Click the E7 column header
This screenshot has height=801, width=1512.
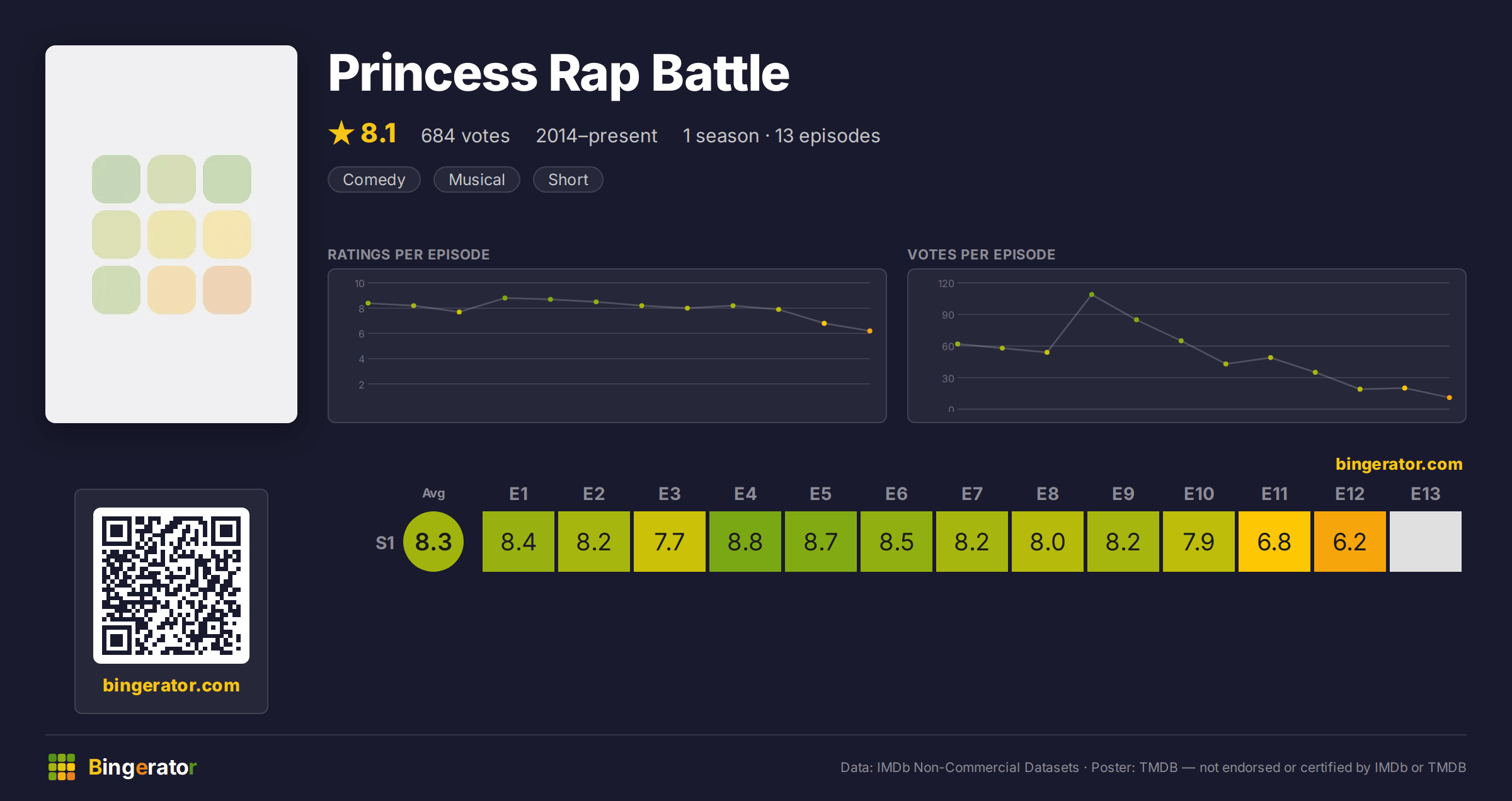click(972, 494)
